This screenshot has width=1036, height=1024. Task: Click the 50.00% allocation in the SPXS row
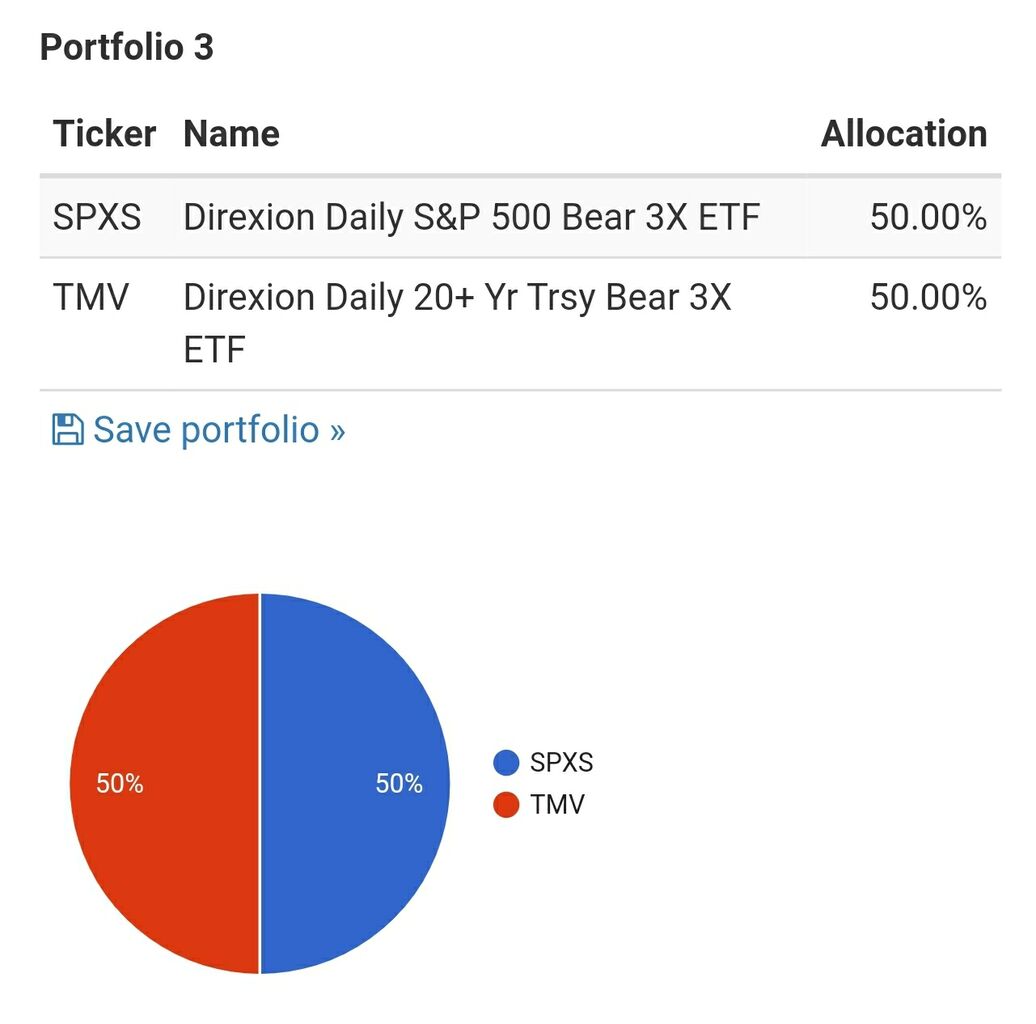point(928,217)
